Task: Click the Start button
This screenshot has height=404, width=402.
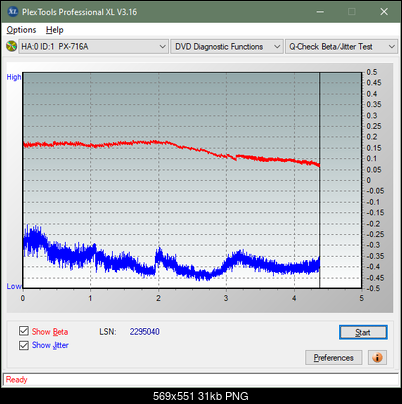Action: click(363, 332)
